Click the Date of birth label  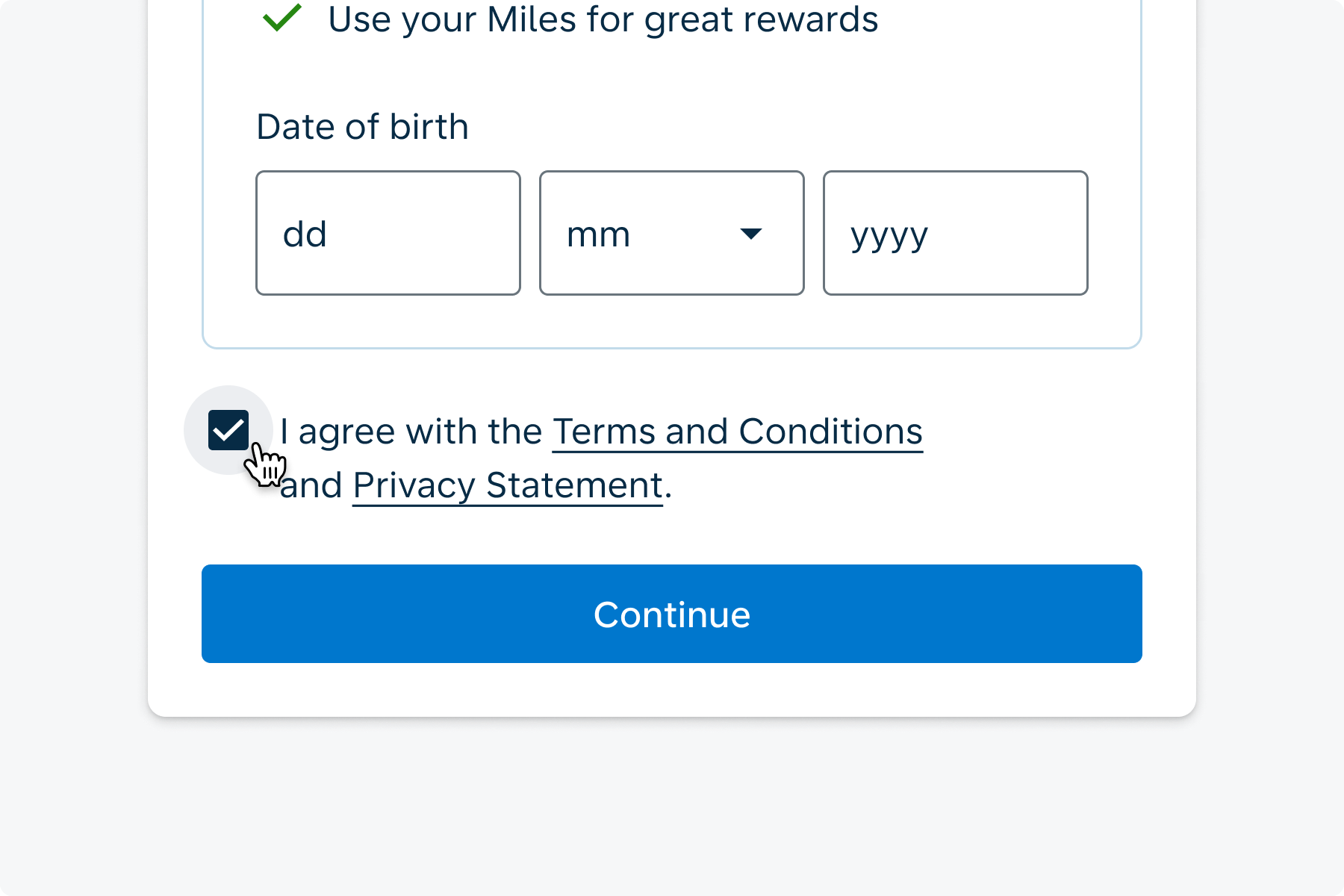point(362,127)
